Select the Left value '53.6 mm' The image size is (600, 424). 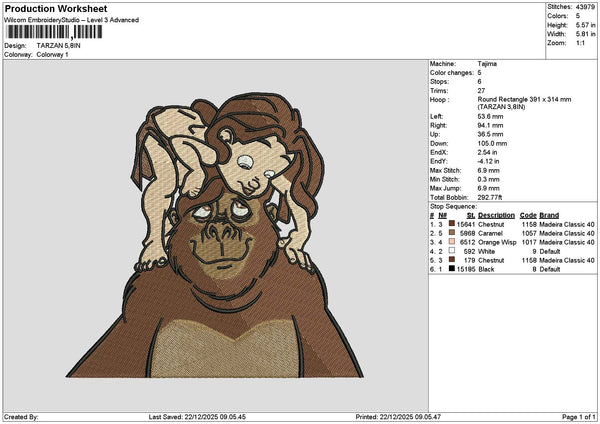tap(490, 116)
